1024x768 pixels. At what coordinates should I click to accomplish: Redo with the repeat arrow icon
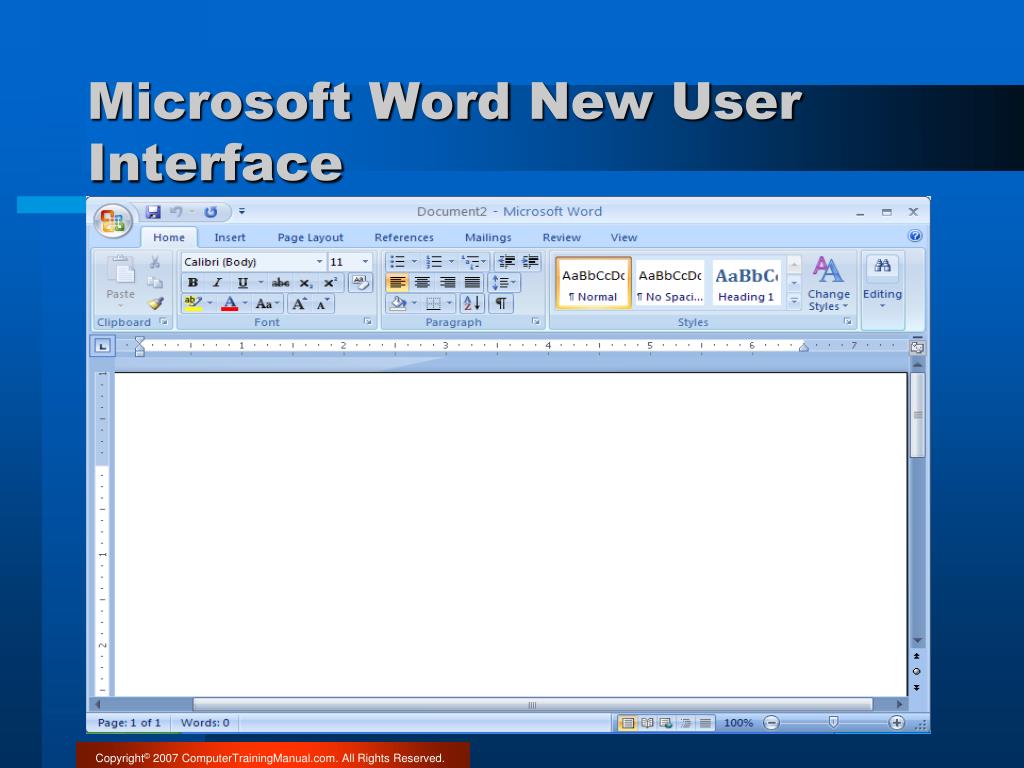(210, 212)
